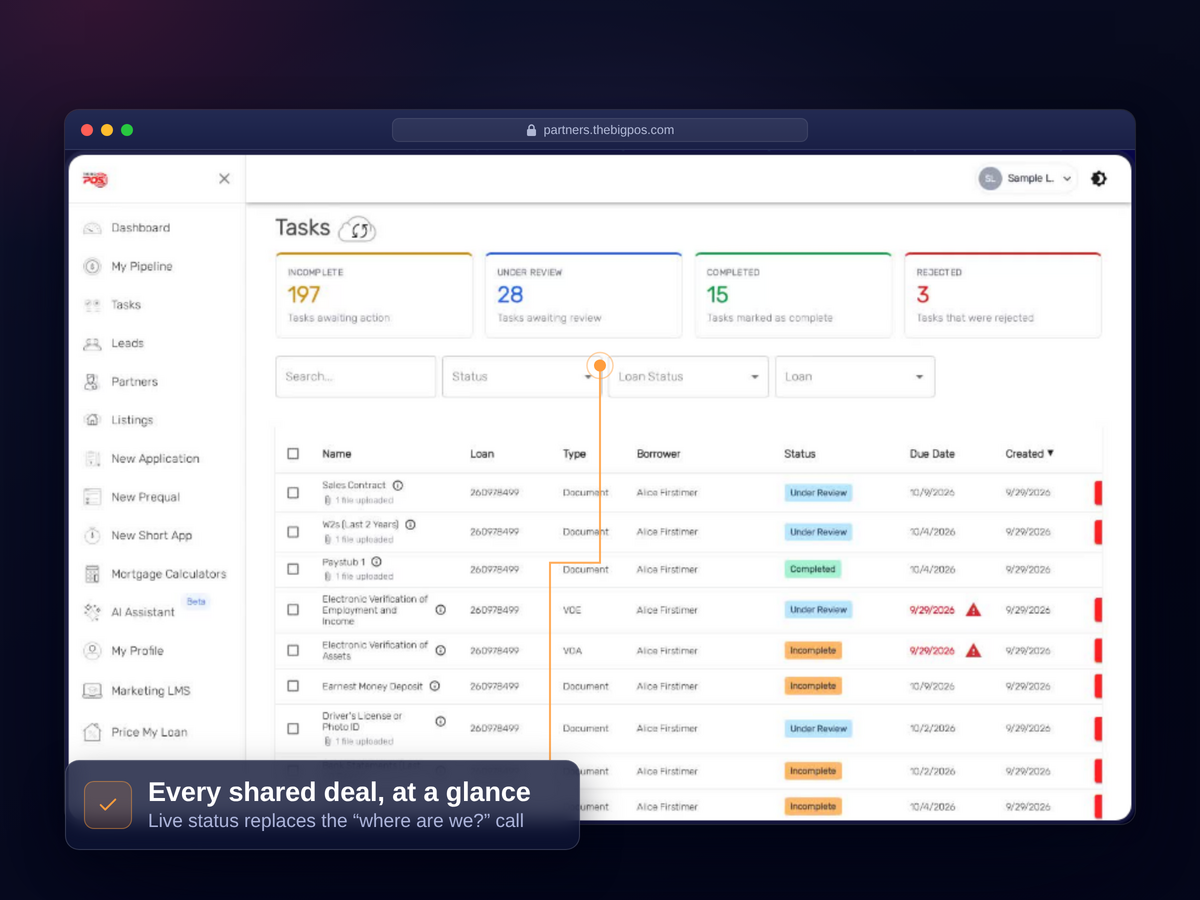This screenshot has width=1200, height=900.
Task: Toggle the theme brightness icon in the header
Action: [1099, 179]
